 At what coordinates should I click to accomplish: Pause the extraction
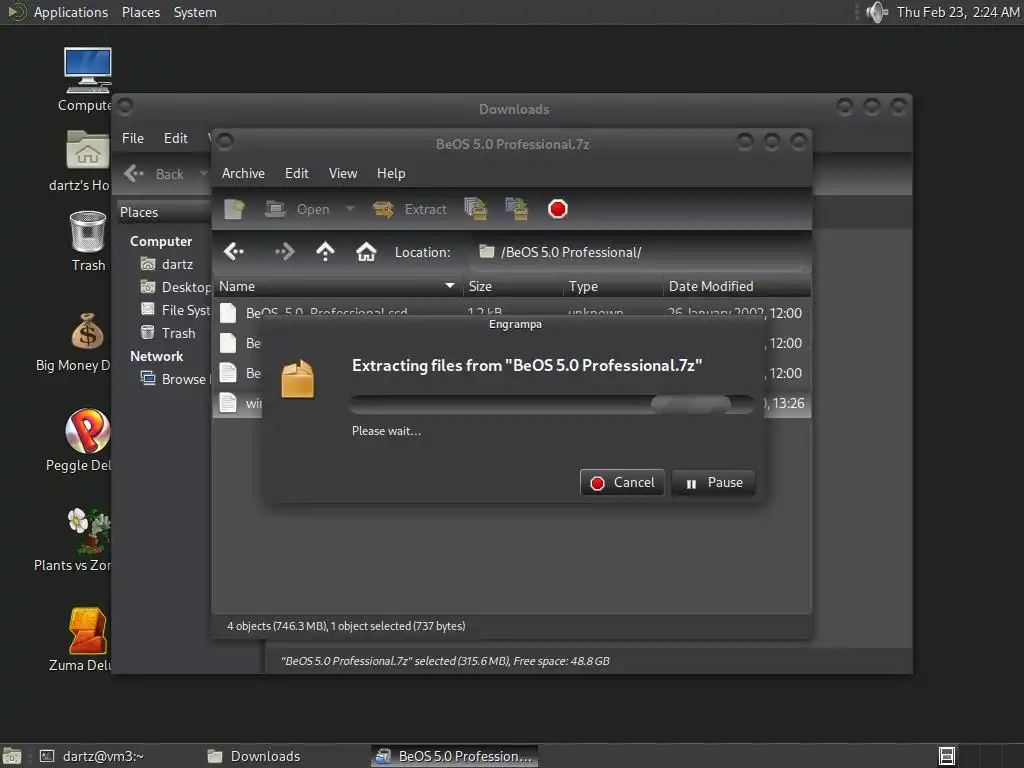point(713,483)
